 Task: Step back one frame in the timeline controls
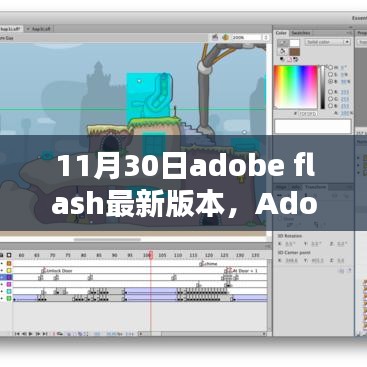(24, 334)
